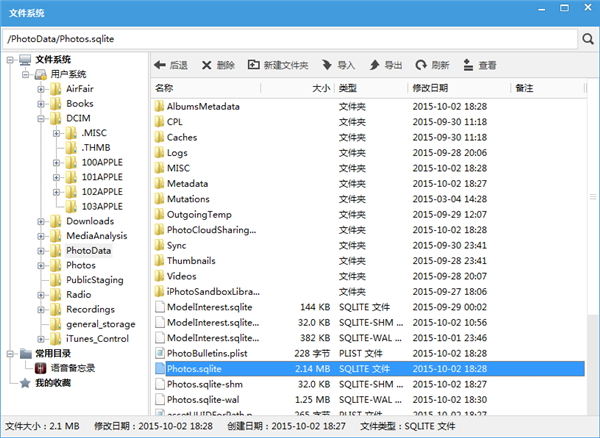
Task: Expand the Books folder node
Action: coord(41,104)
